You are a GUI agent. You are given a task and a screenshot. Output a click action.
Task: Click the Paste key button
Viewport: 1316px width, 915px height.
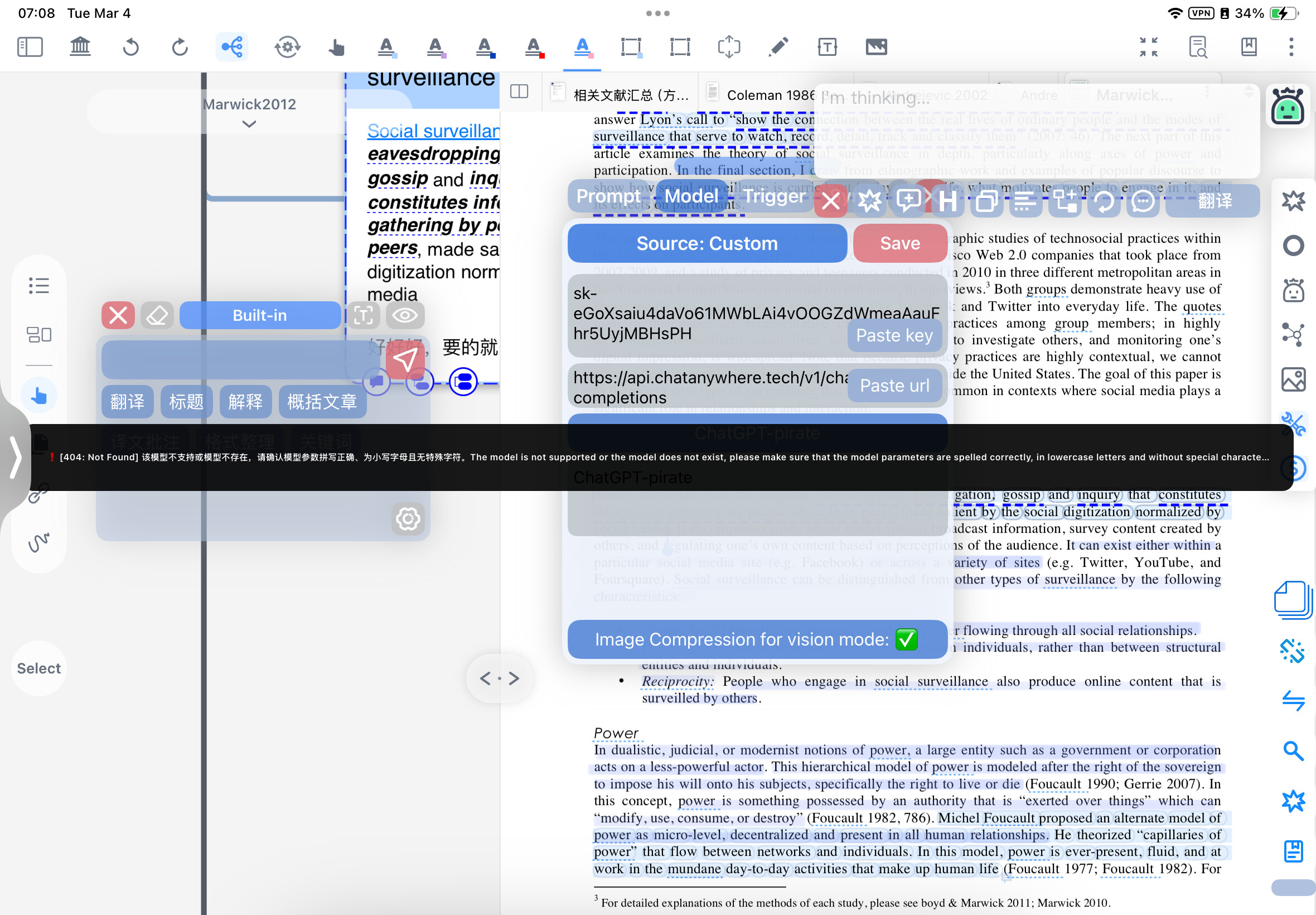click(894, 335)
